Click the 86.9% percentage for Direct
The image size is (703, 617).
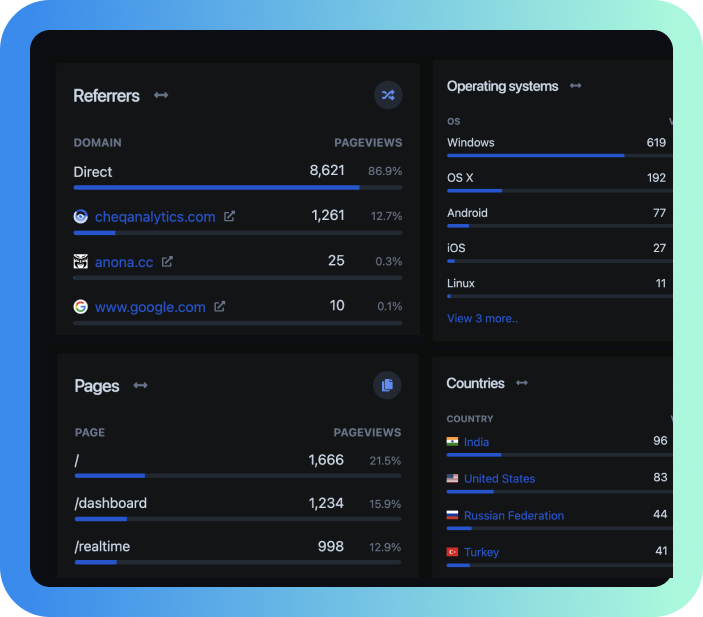(x=385, y=171)
